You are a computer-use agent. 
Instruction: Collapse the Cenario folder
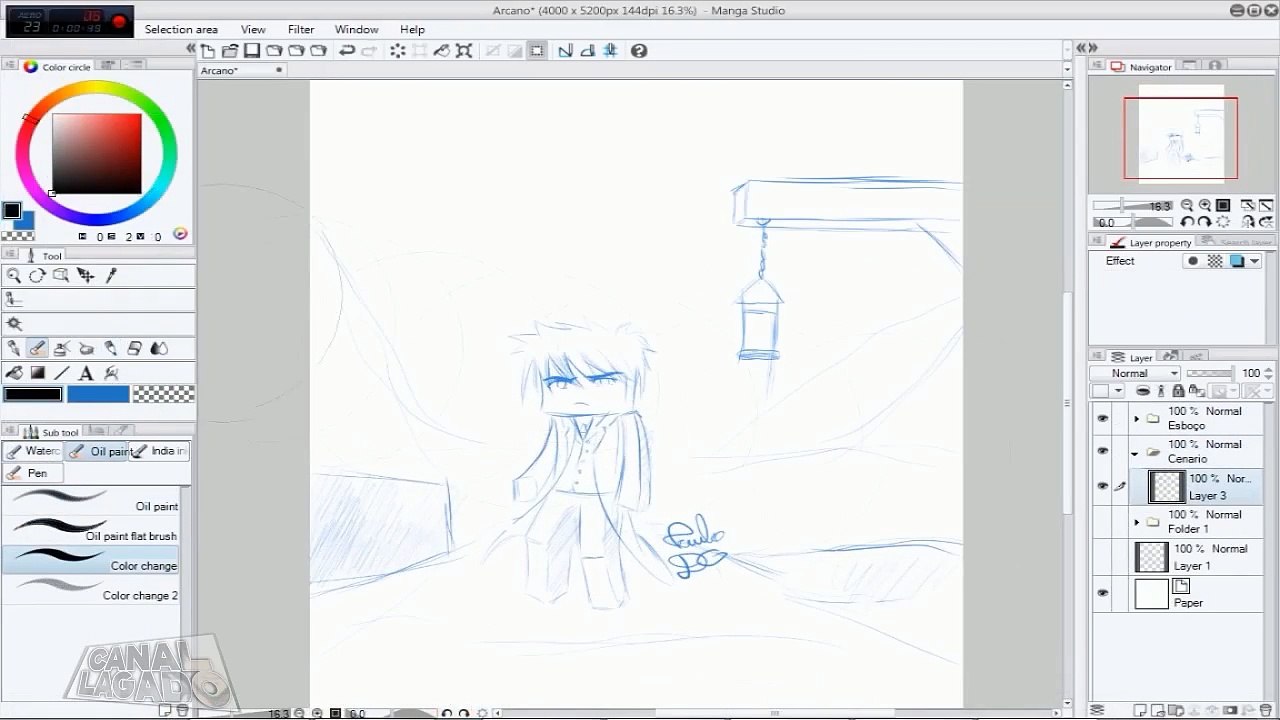click(x=1137, y=453)
